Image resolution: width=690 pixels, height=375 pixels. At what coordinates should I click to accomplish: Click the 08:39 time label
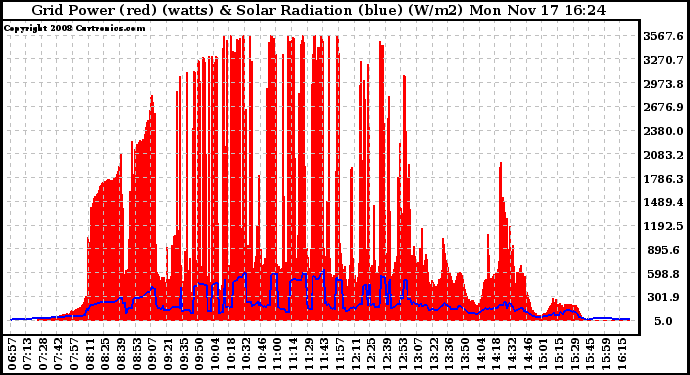tap(121, 353)
